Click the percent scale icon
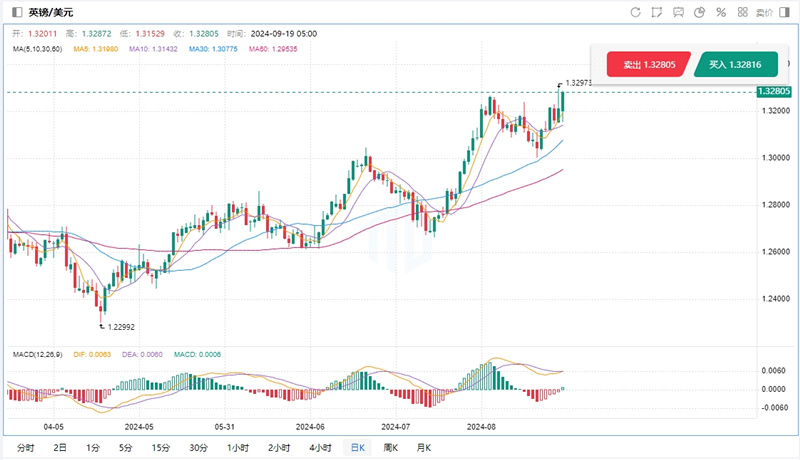 (x=720, y=13)
